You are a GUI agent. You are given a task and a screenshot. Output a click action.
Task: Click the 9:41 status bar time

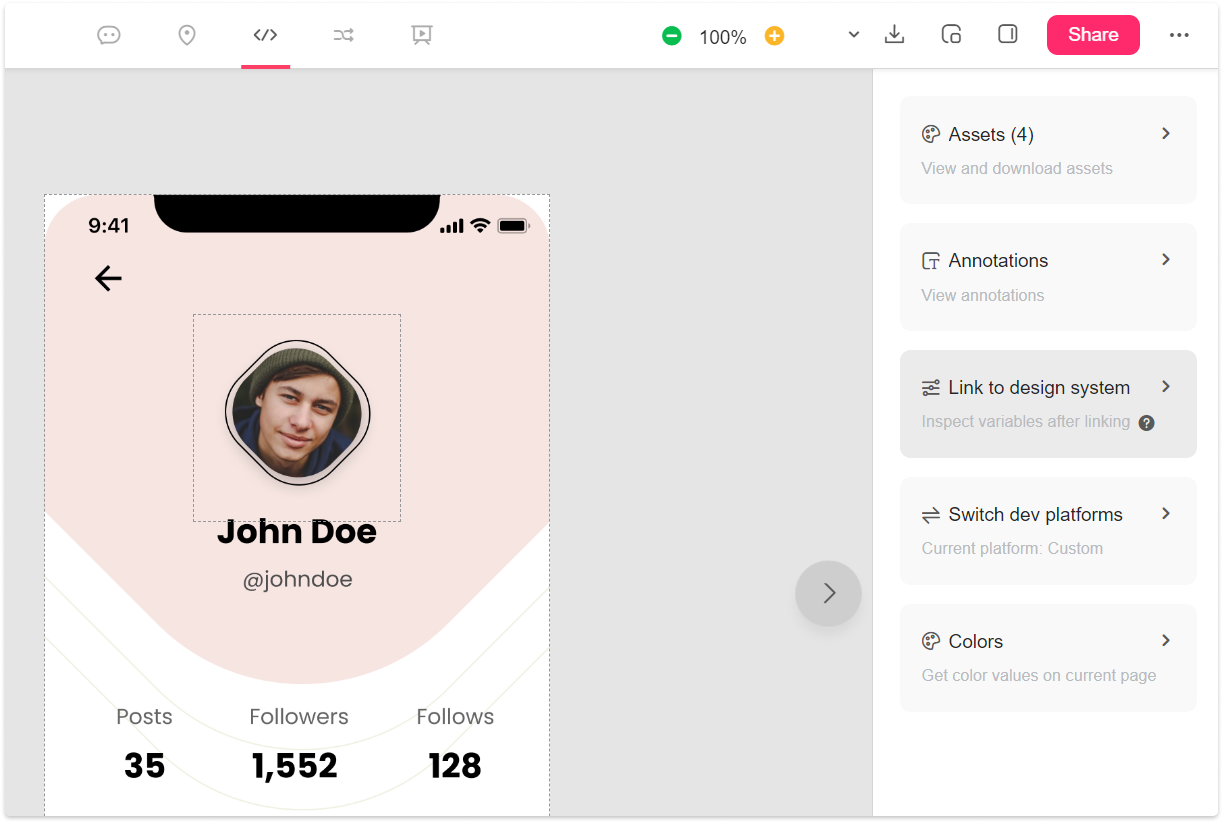(x=109, y=226)
